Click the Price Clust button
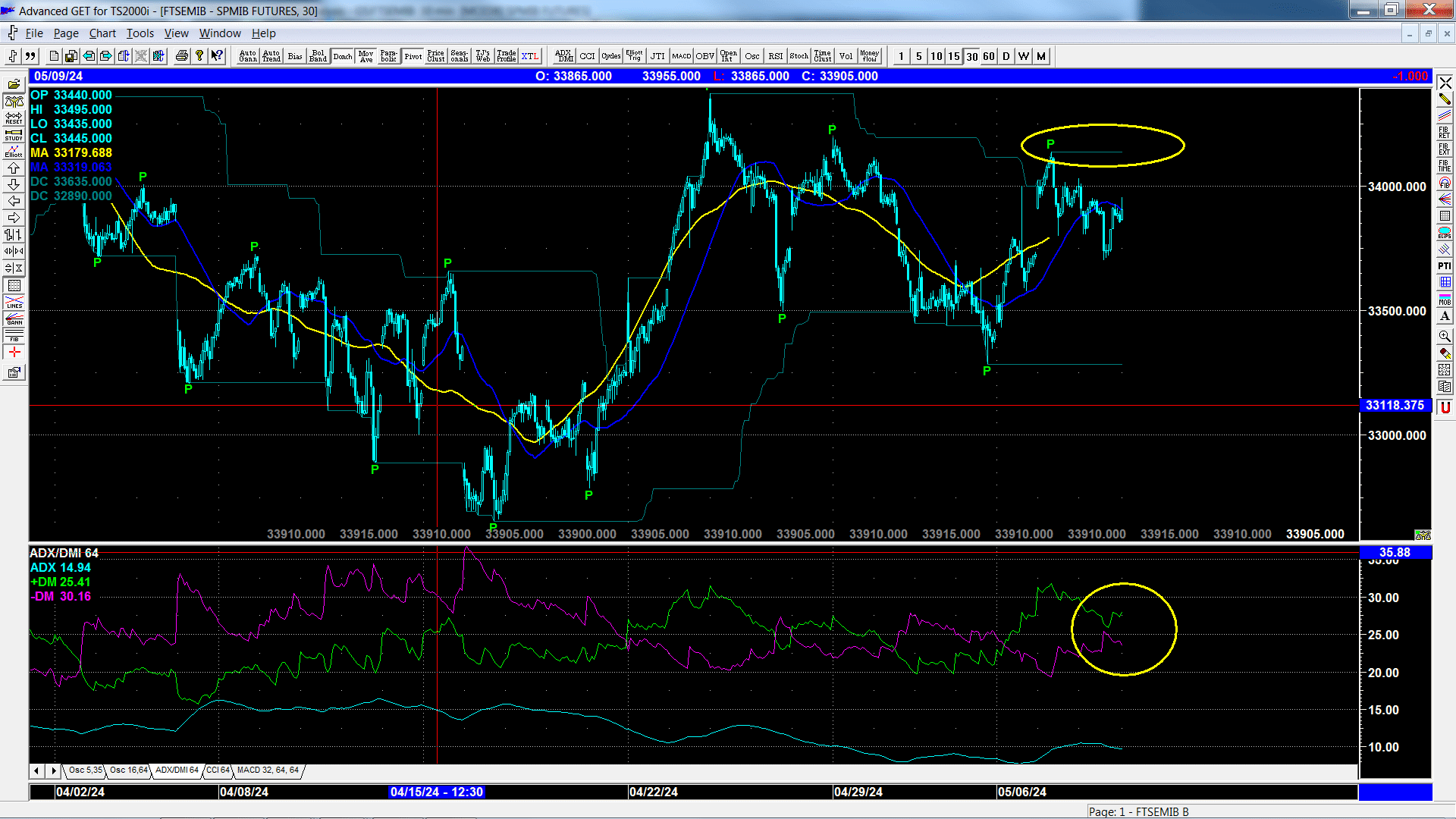1456x819 pixels. pyautogui.click(x=436, y=56)
